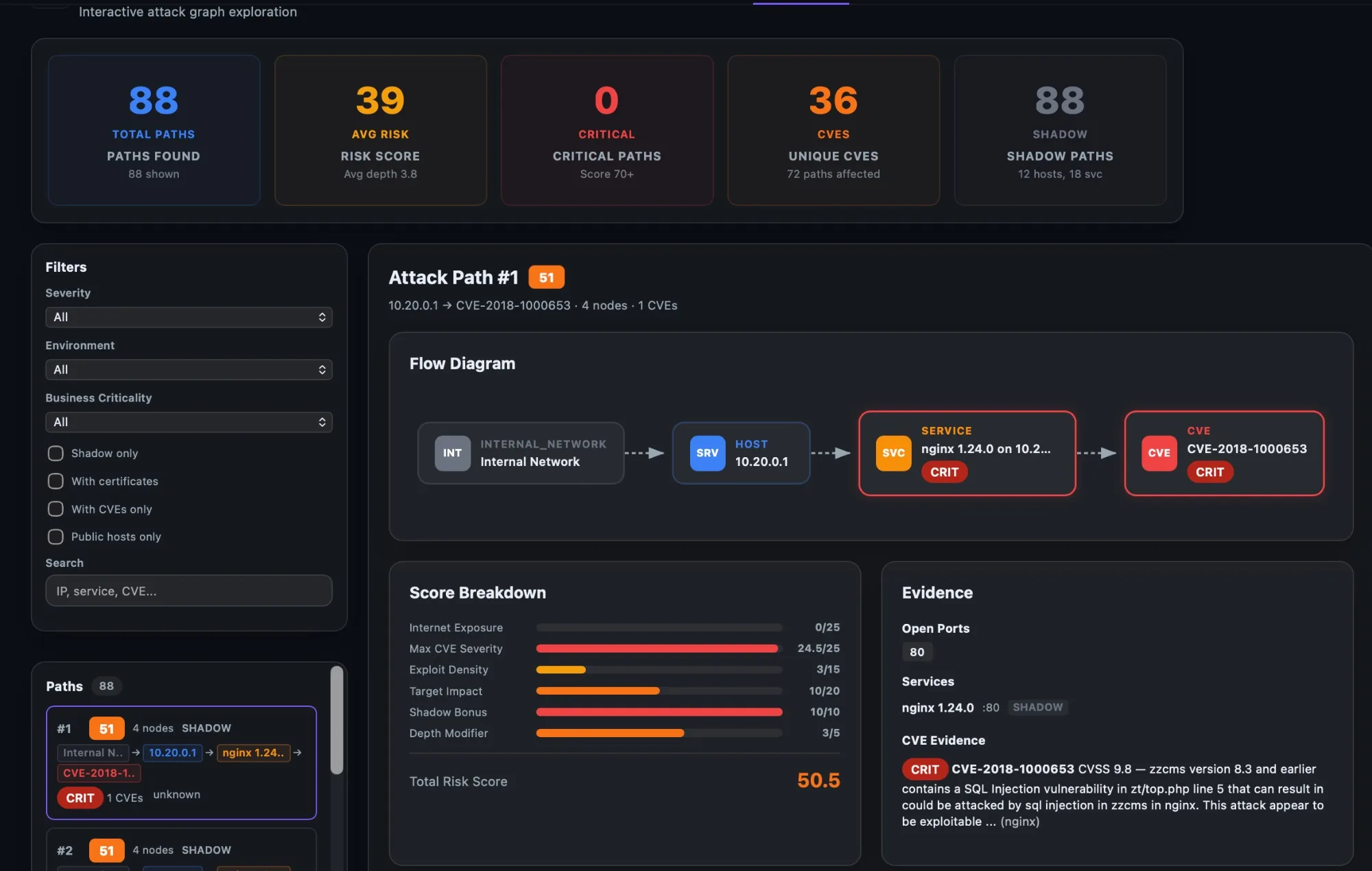The height and width of the screenshot is (871, 1372).
Task: Click the 88 count badge beside Paths heading
Action: click(106, 686)
